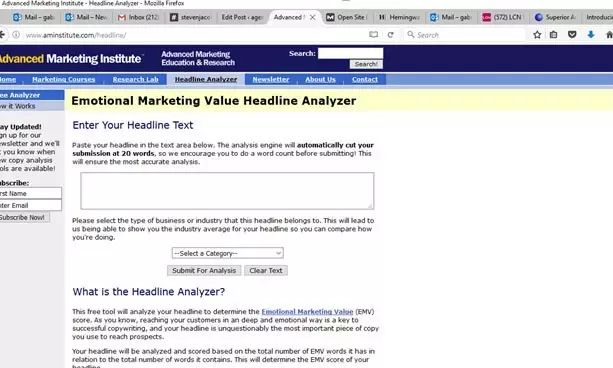Click the What is the Headline Analyzer? heading
This screenshot has width=613, height=368.
(149, 292)
